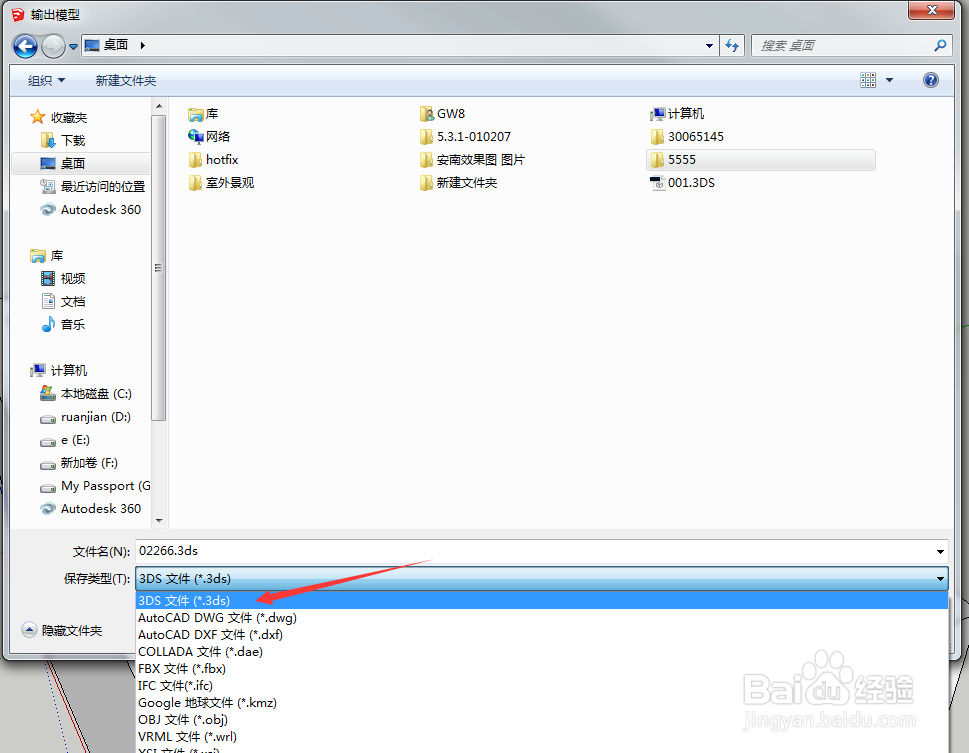Viewport: 969px width, 753px height.
Task: Select the 库 item in file list
Action: point(203,114)
